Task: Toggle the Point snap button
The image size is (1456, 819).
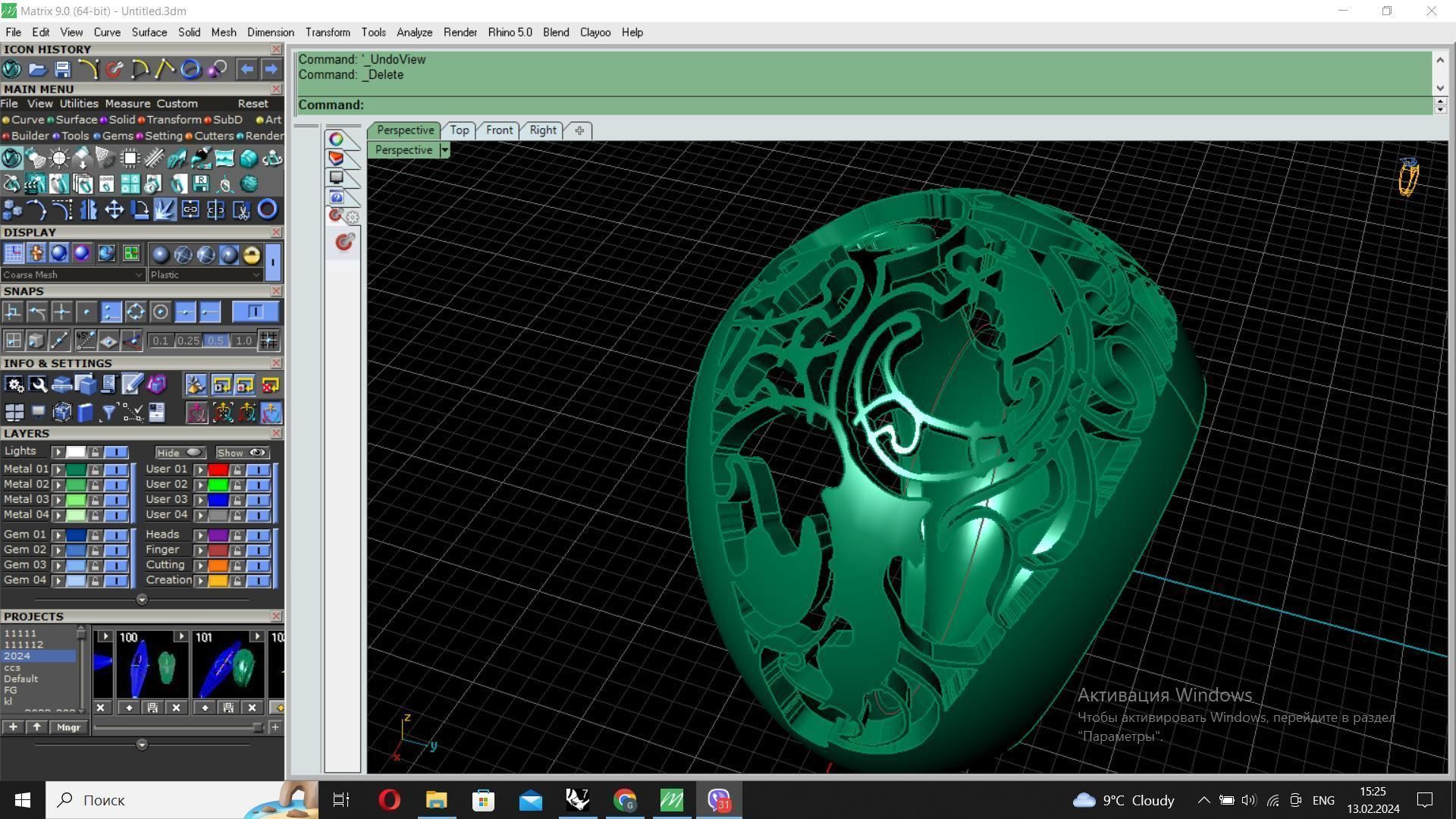Action: pos(86,312)
